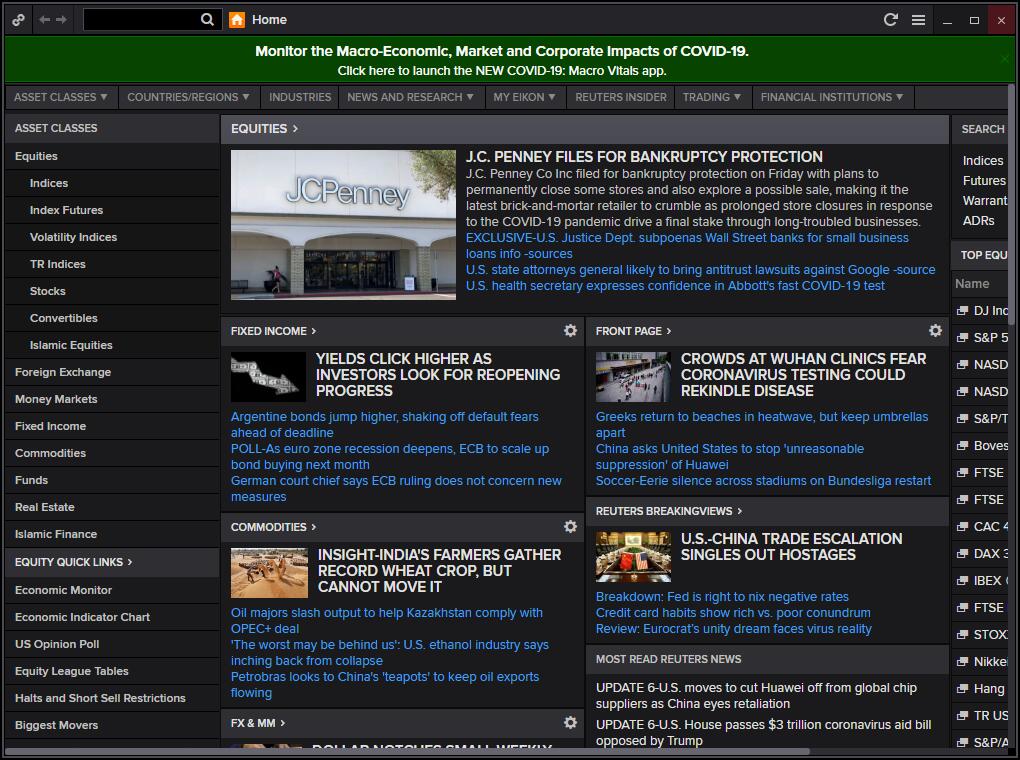Open Wuhan clinics street thumbnail
1020x760 pixels.
point(633,377)
